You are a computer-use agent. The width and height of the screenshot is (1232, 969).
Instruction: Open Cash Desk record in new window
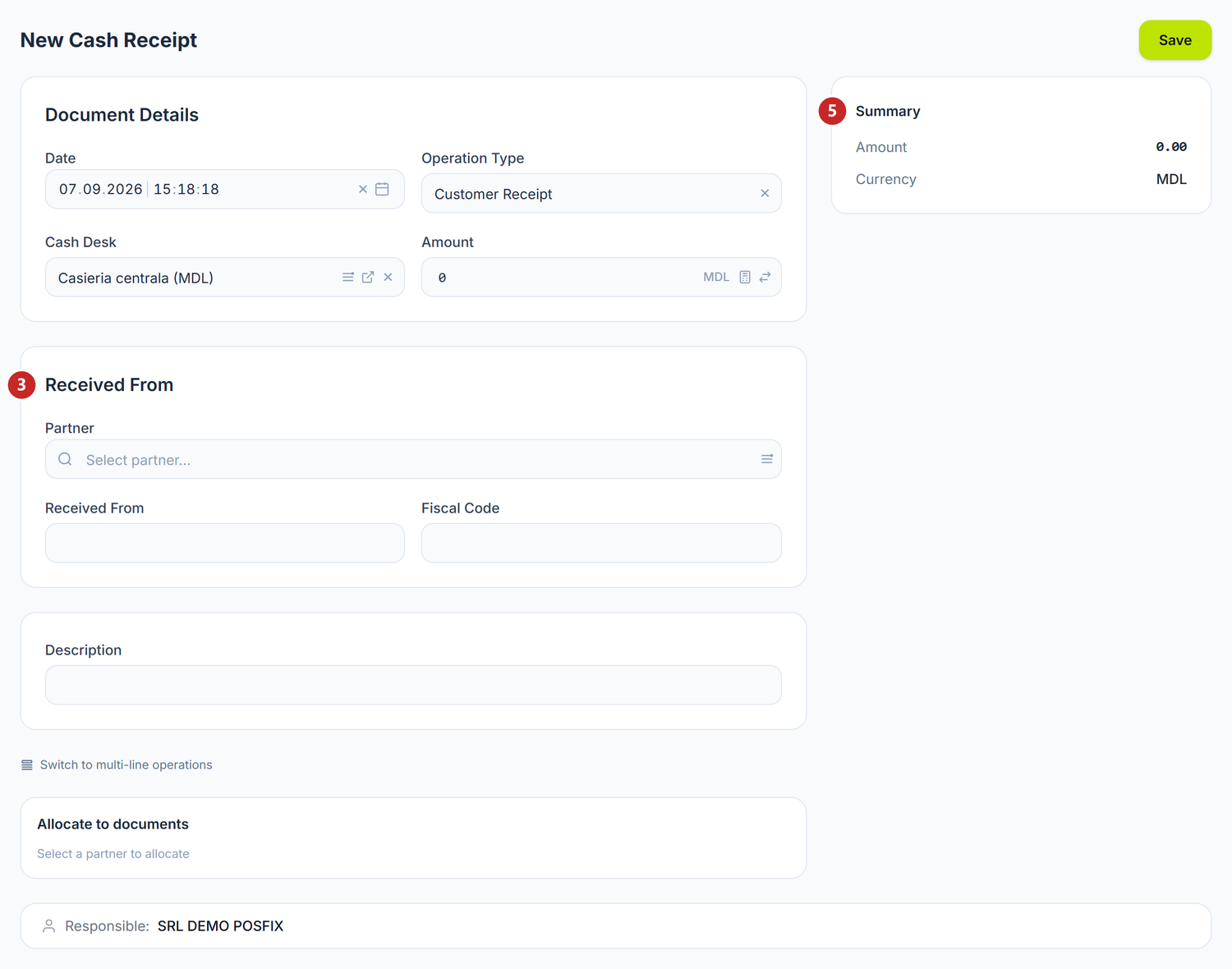tap(368, 278)
